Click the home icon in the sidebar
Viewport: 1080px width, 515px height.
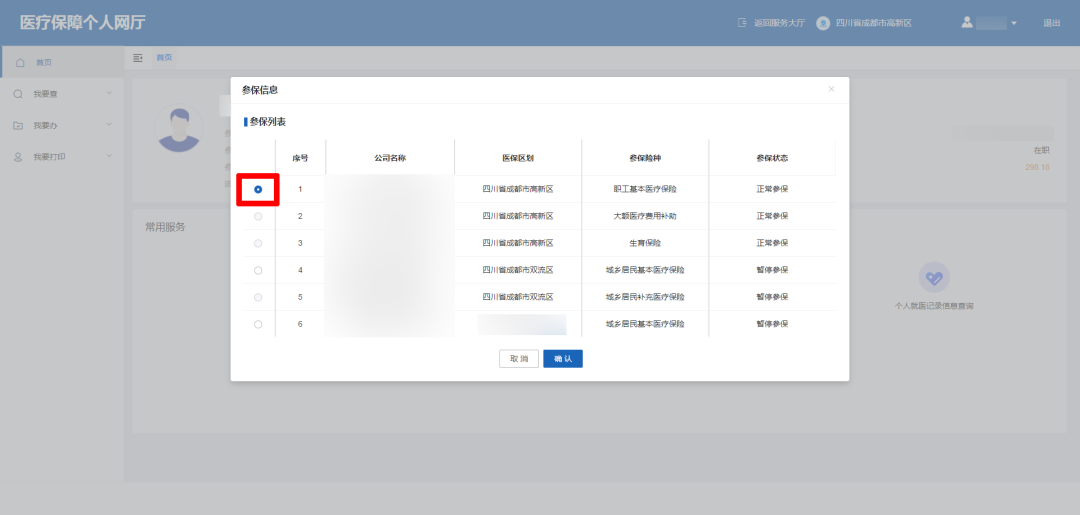tap(20, 63)
